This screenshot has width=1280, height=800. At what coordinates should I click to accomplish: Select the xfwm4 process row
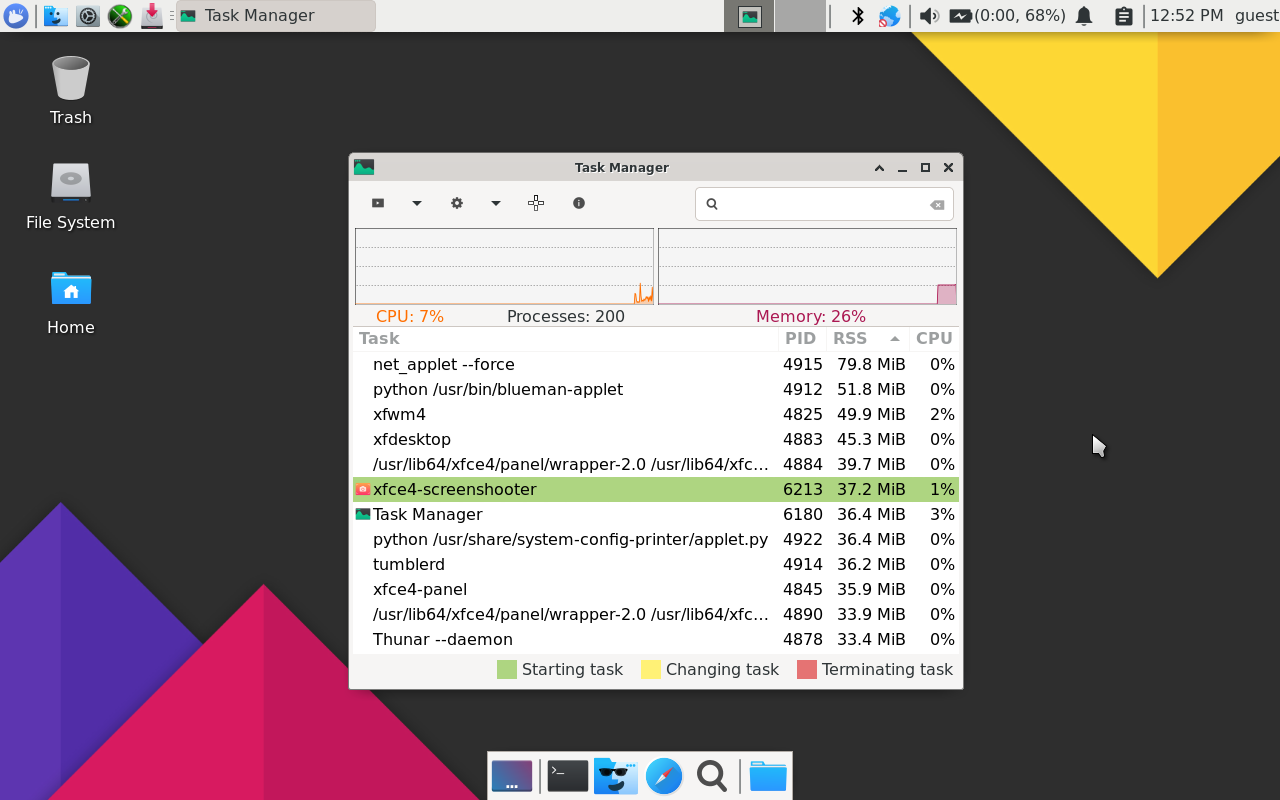tap(656, 414)
